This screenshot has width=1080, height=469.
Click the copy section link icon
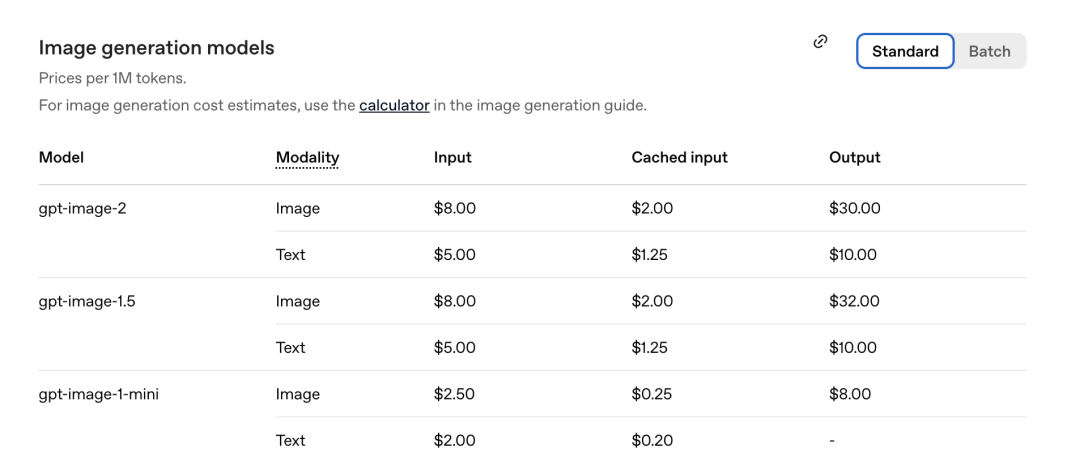(820, 42)
